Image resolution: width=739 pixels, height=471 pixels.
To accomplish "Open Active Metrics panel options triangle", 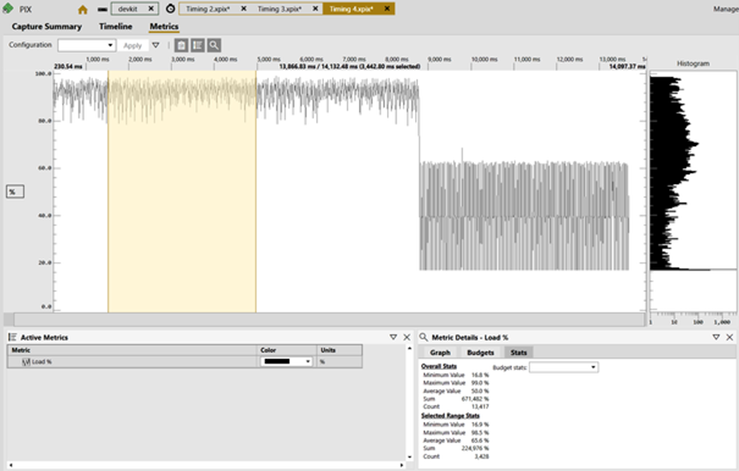I will coord(393,337).
